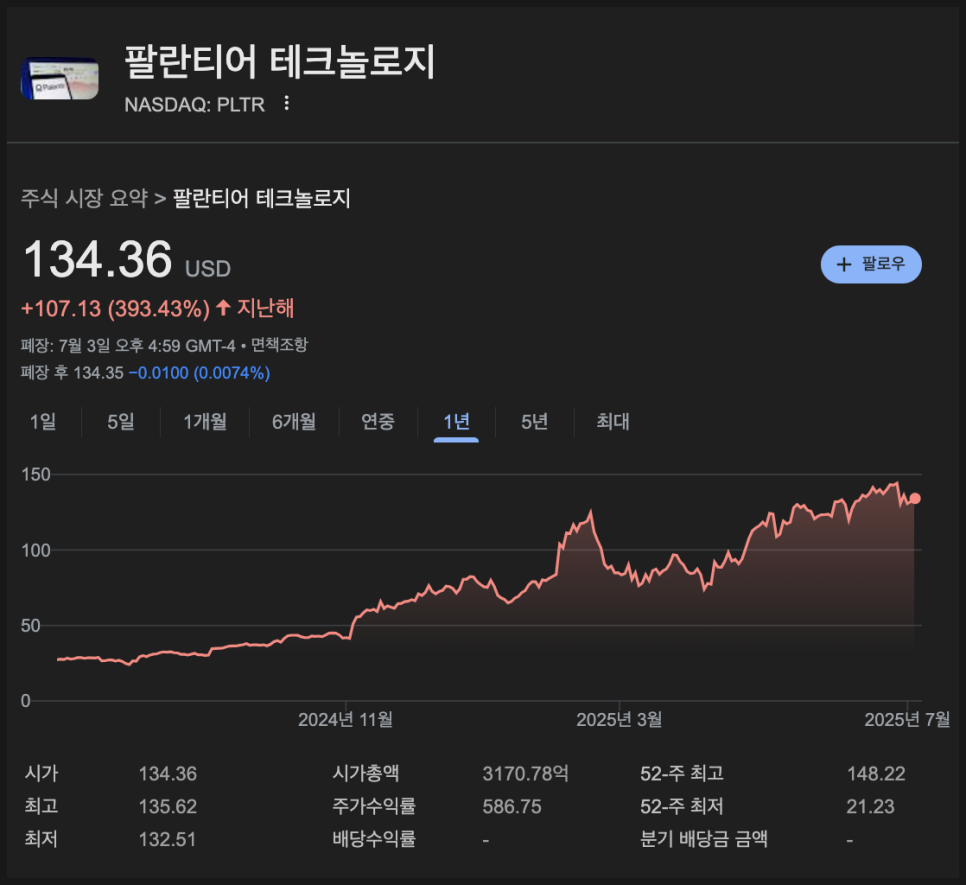Show the 연중 year-to-date chart
This screenshot has height=885, width=966.
tap(378, 422)
